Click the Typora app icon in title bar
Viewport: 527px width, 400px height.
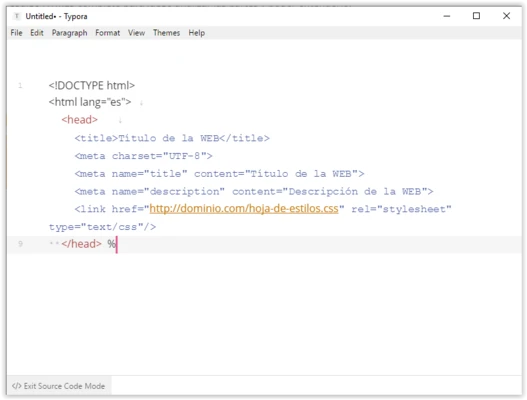pos(17,16)
